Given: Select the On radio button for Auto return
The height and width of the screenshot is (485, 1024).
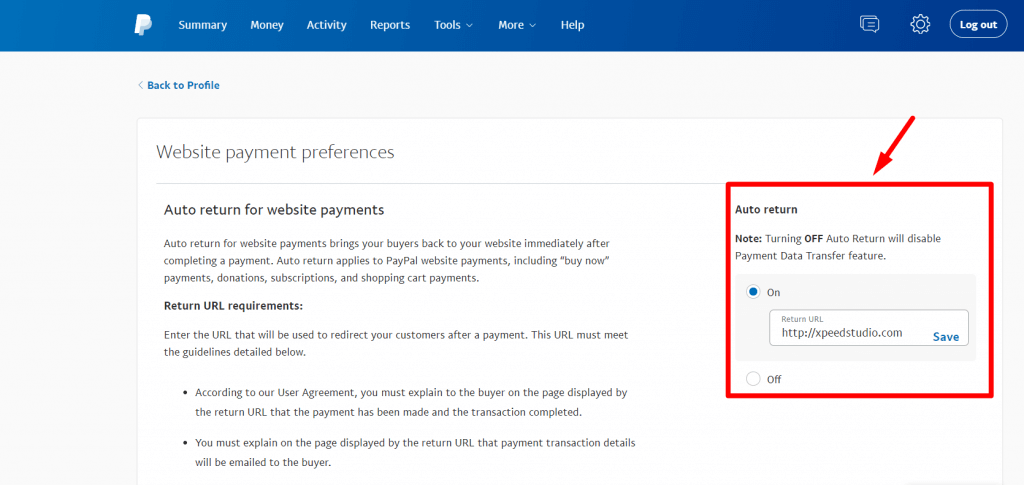Looking at the screenshot, I should click(x=753, y=292).
